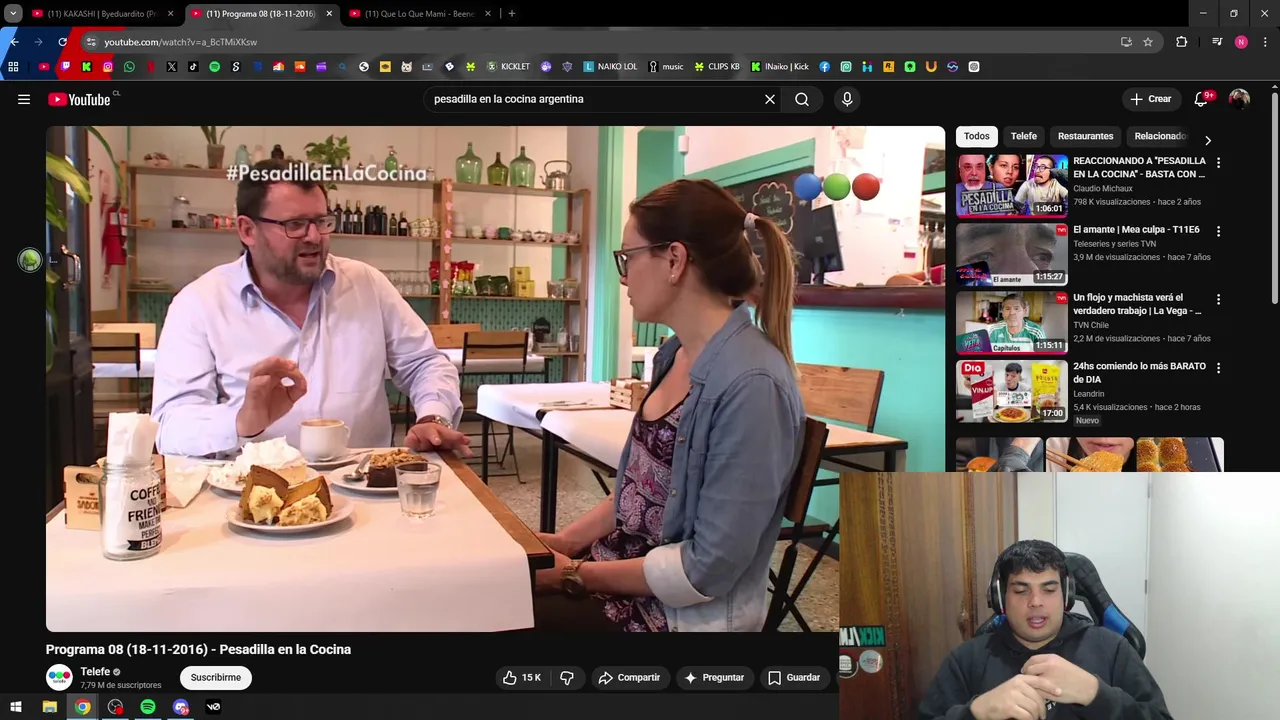
Task: Open the INaiko | Kick bookmark
Action: click(x=779, y=67)
